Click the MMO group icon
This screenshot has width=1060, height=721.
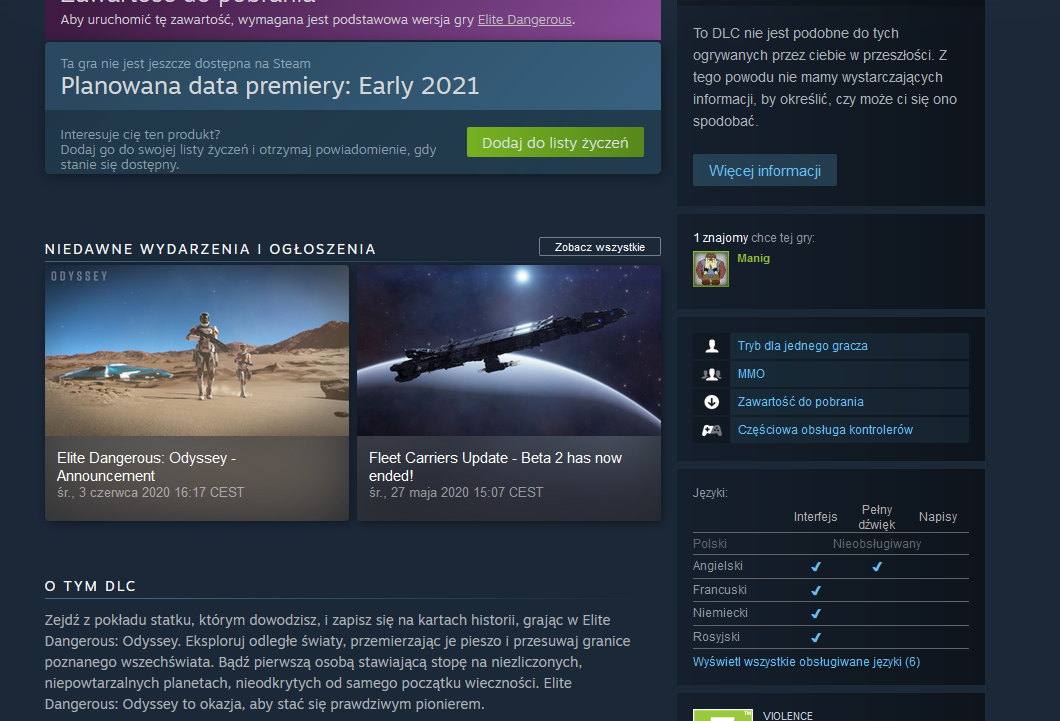(x=711, y=374)
